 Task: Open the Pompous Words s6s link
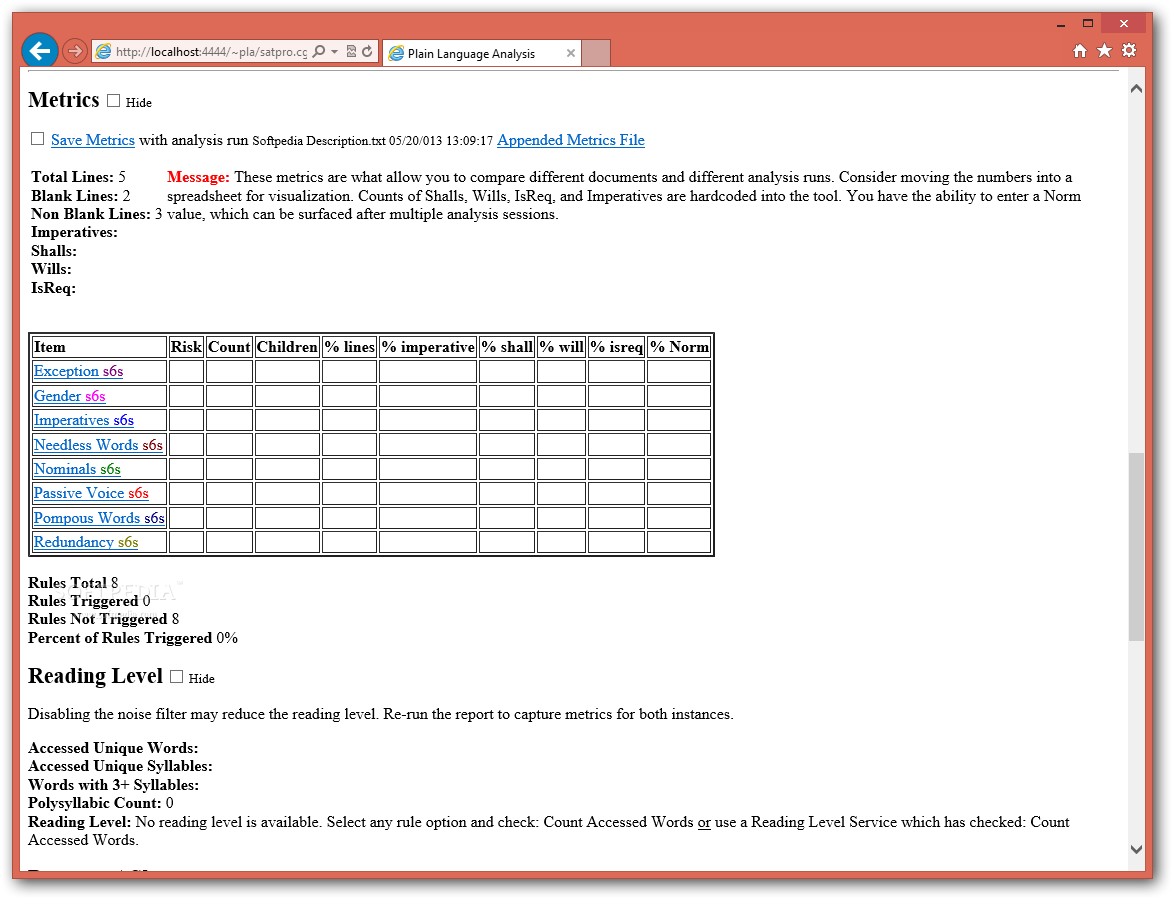coord(99,518)
